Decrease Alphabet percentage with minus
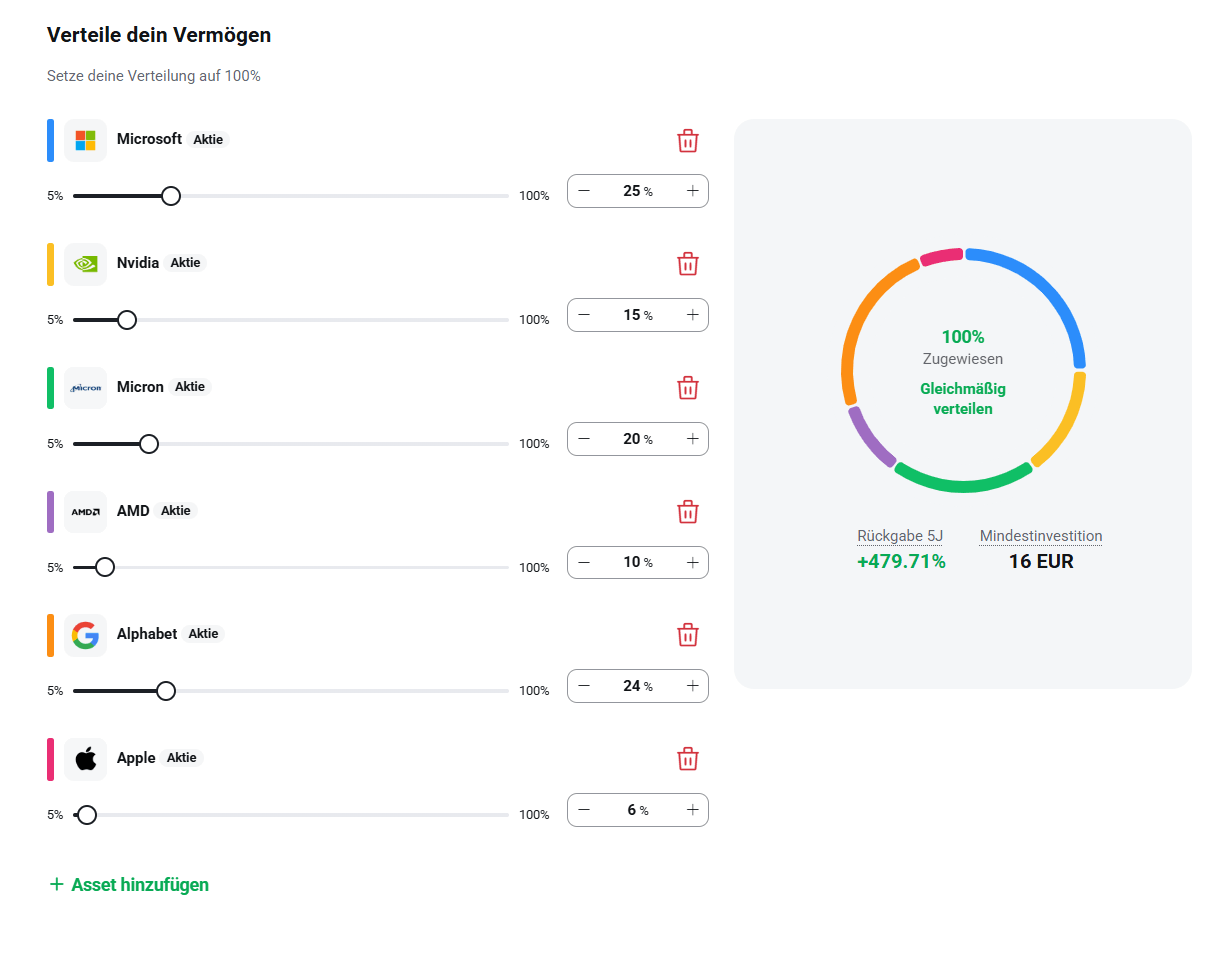1213x953 pixels. point(584,686)
